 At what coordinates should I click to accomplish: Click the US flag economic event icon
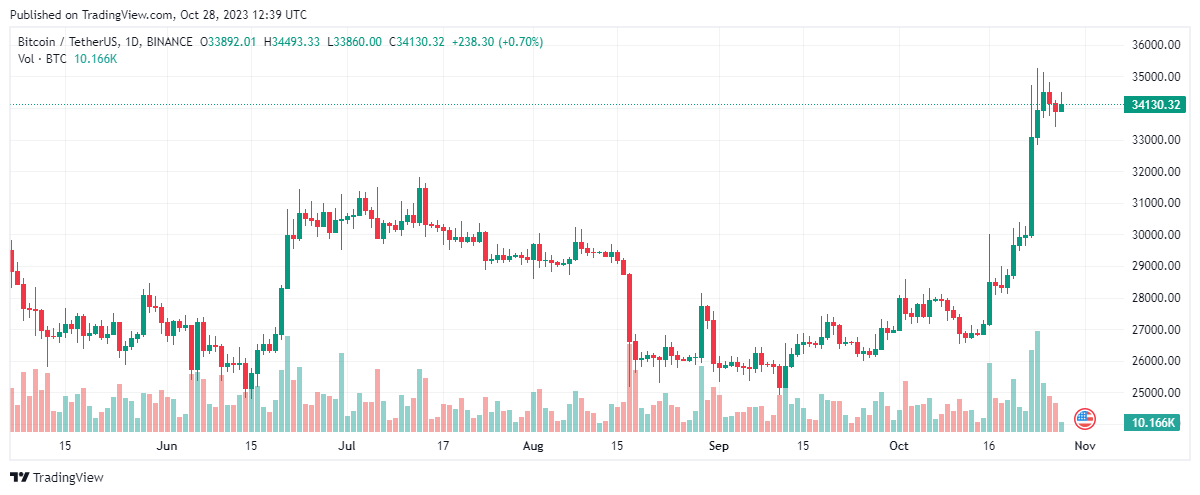point(1084,418)
